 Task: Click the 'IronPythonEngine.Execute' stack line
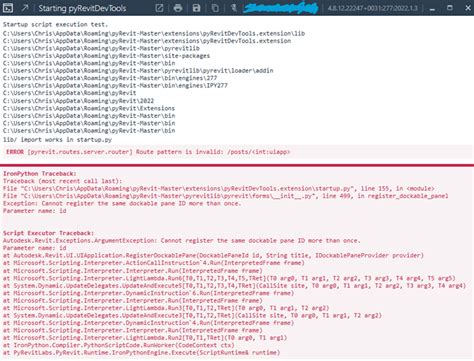pyautogui.click(x=141, y=352)
